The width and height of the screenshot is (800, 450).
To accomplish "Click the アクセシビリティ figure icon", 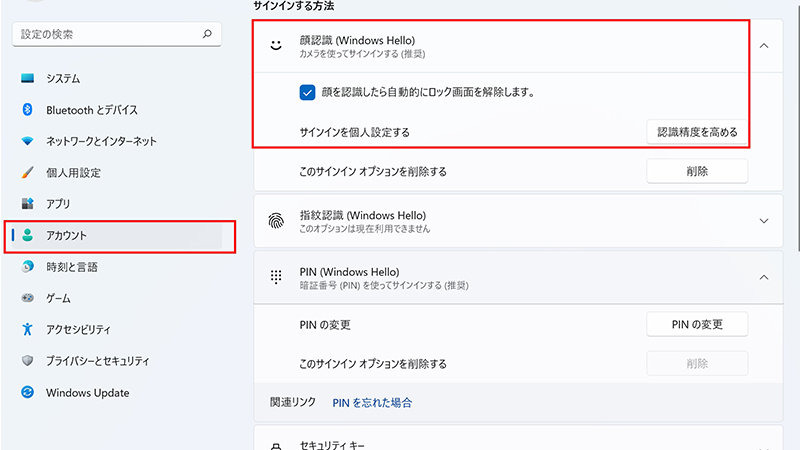I will [28, 329].
